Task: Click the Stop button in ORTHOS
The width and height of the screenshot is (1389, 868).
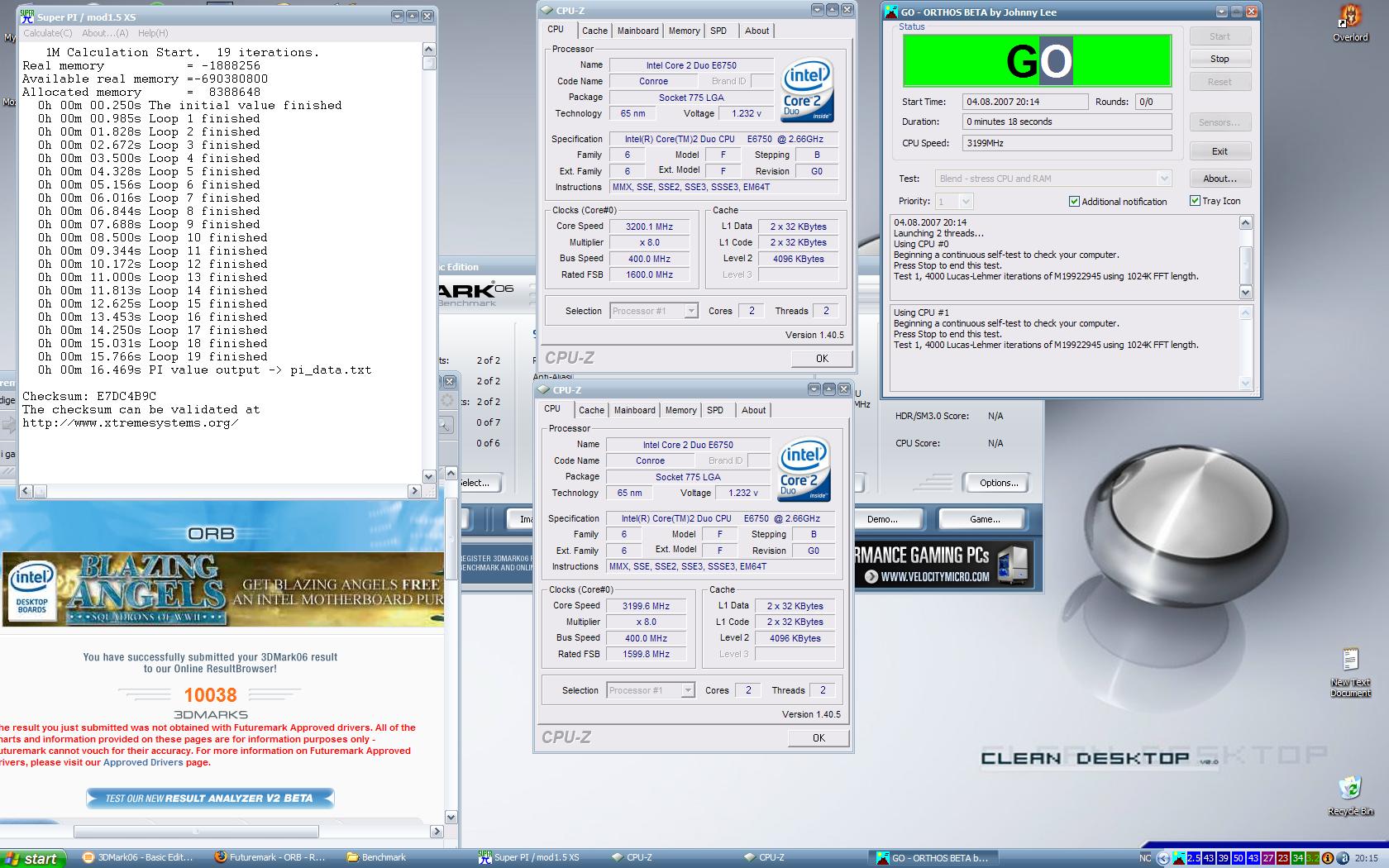Action: [x=1220, y=59]
